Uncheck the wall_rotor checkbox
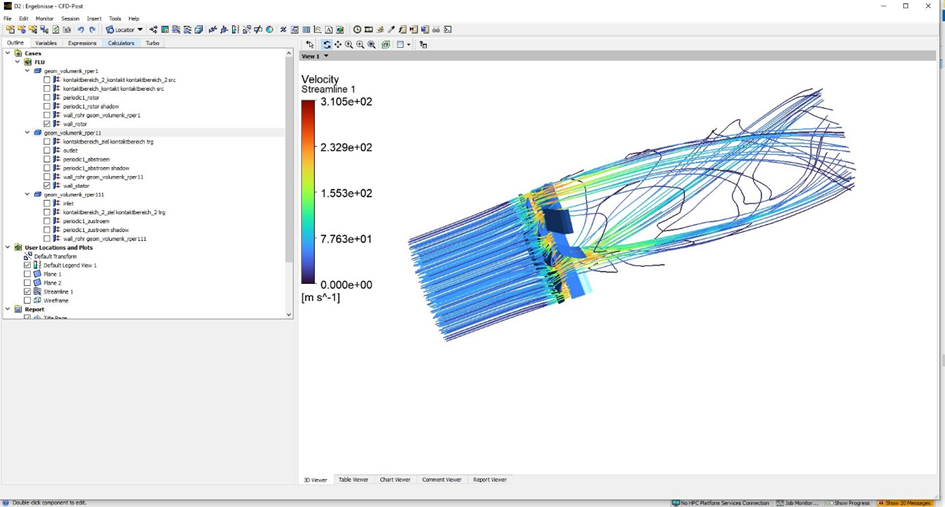The width and height of the screenshot is (945, 507). 47,124
